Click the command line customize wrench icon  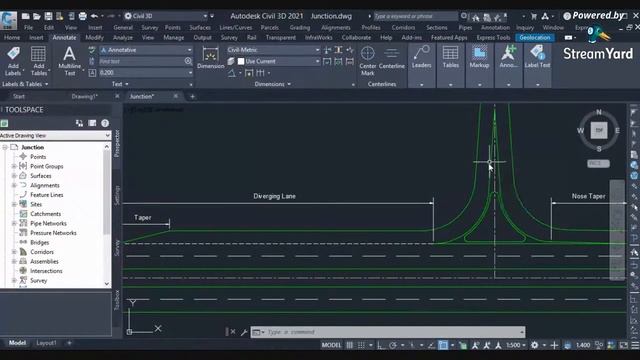pos(244,332)
